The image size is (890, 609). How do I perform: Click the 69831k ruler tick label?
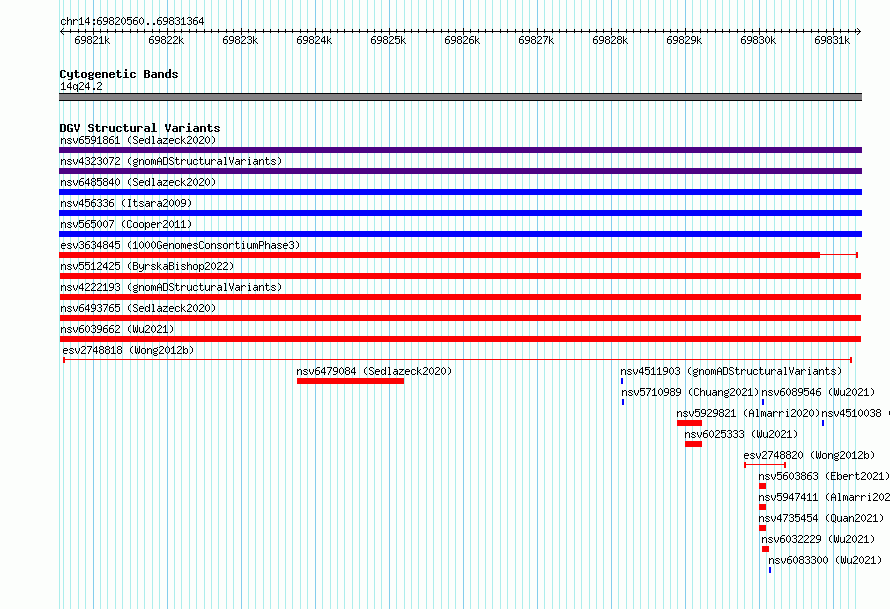click(832, 40)
